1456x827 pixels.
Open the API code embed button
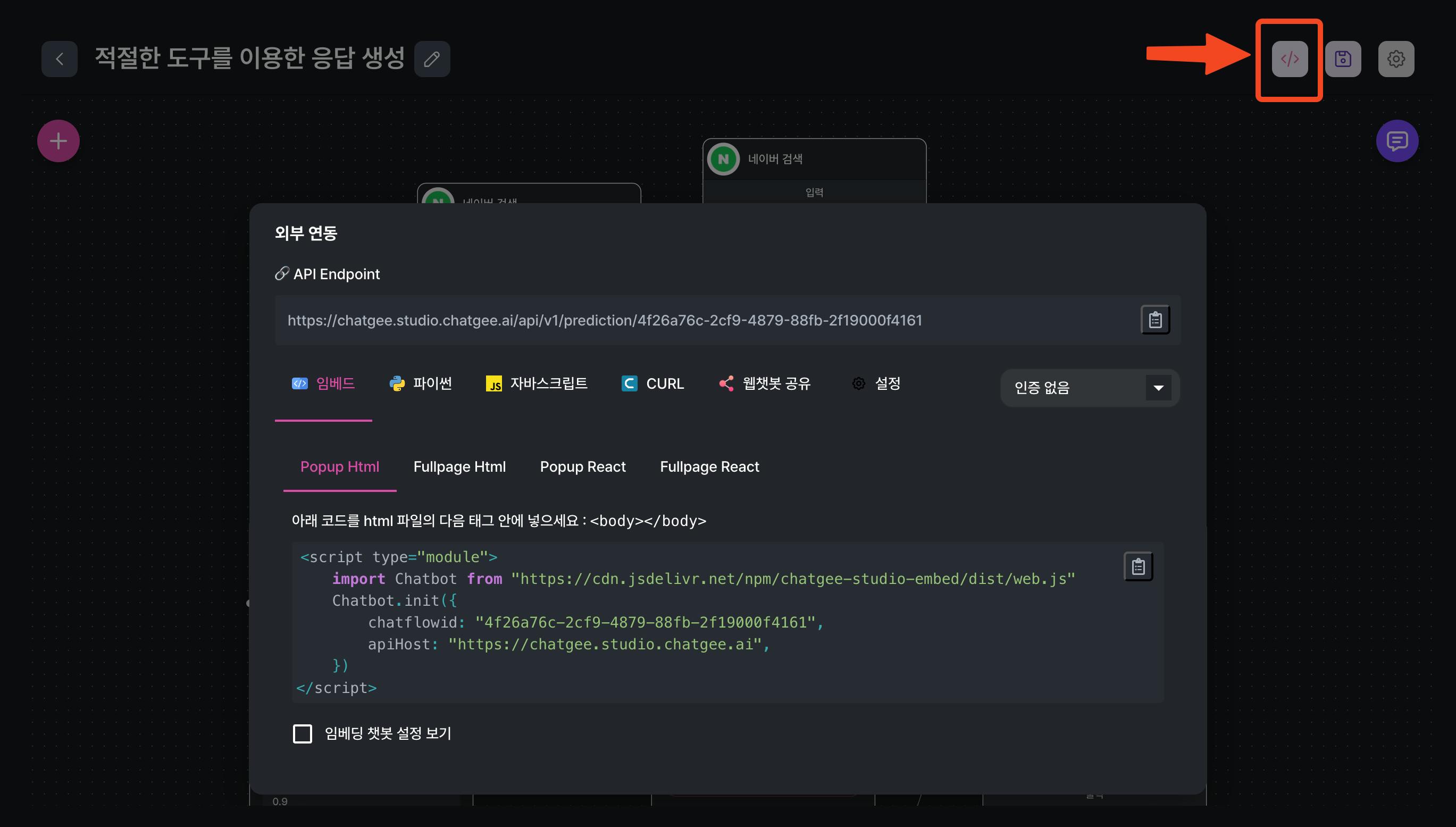coord(1290,59)
